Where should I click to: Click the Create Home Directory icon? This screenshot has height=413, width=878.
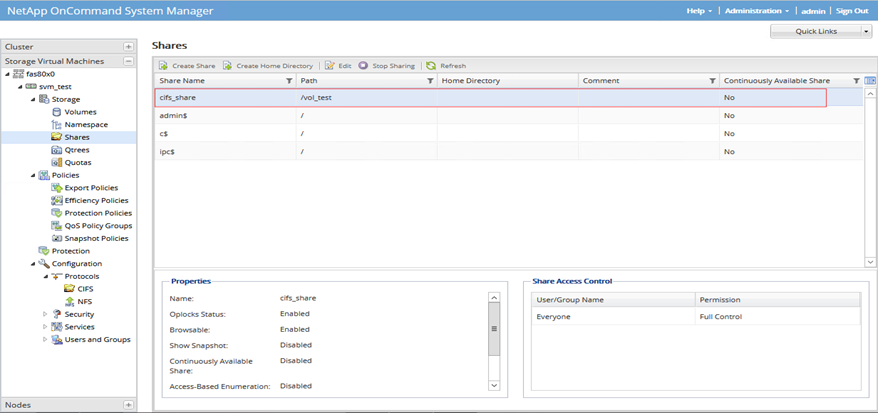pos(228,66)
